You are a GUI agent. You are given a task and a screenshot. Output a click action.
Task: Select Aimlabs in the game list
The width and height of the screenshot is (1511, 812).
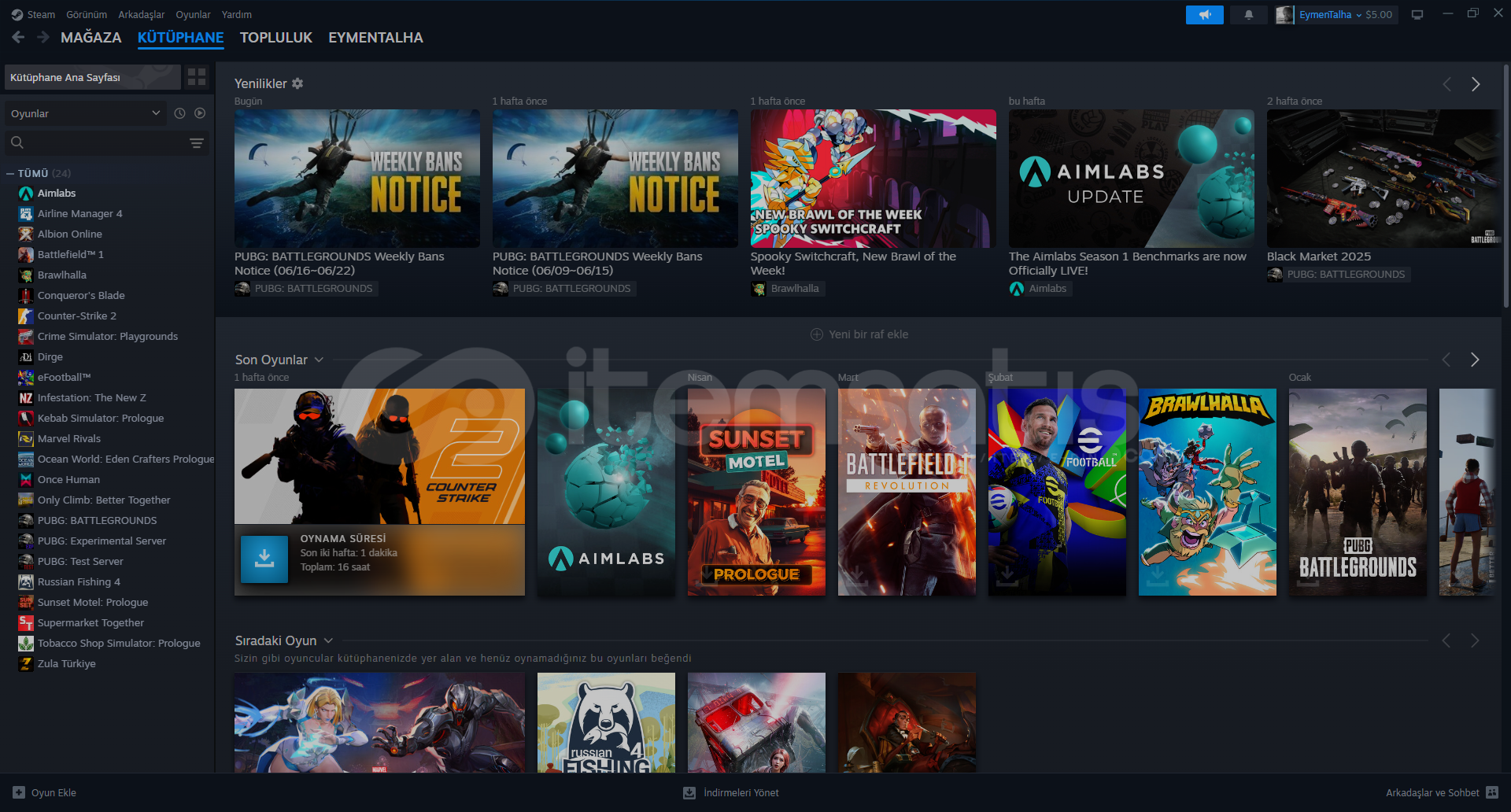click(x=57, y=194)
